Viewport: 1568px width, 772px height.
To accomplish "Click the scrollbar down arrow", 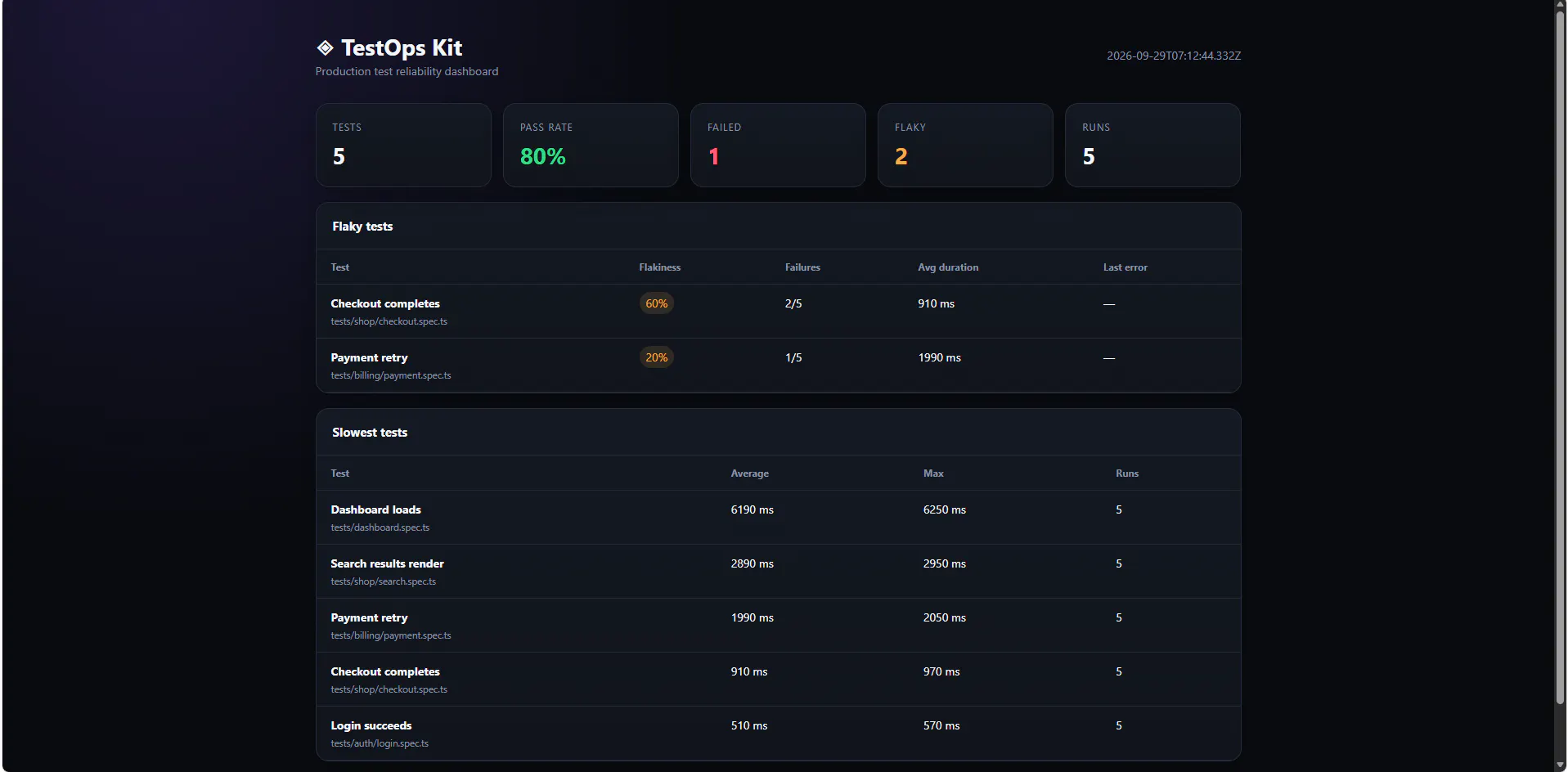I will [1561, 765].
